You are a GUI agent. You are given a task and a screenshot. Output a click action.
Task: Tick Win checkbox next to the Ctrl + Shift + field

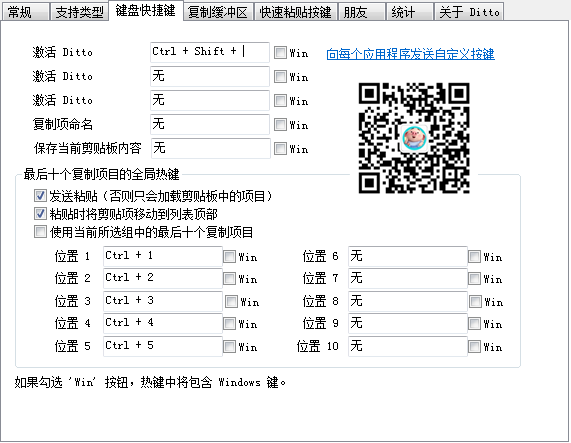pos(280,52)
